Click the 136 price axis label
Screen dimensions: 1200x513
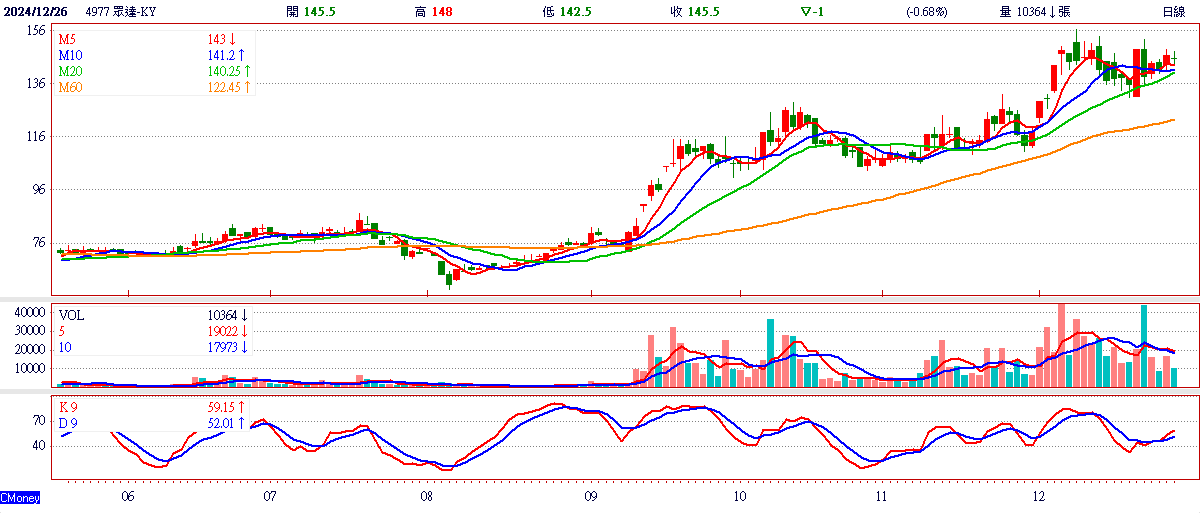pyautogui.click(x=37, y=83)
